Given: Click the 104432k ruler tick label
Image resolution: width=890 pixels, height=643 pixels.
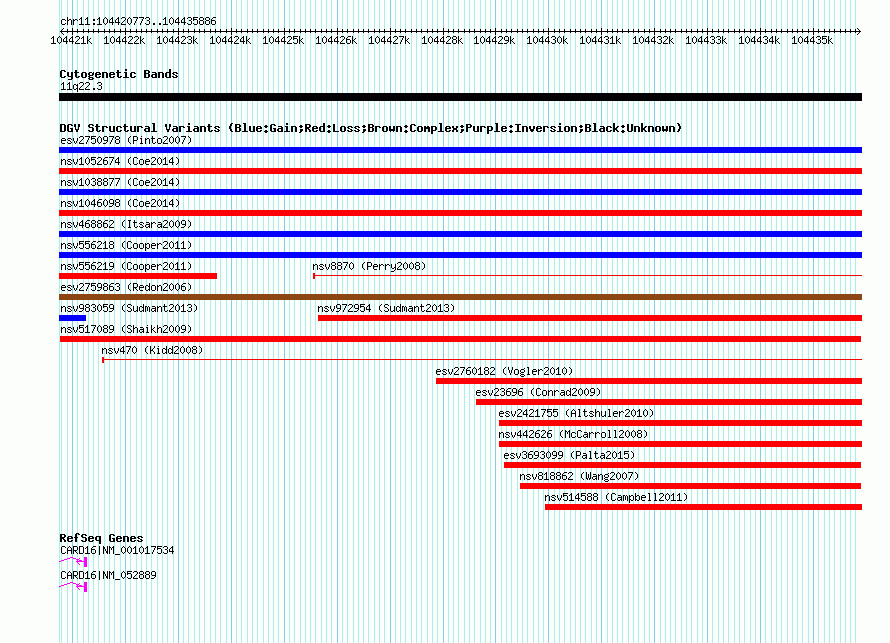Looking at the screenshot, I should (653, 40).
